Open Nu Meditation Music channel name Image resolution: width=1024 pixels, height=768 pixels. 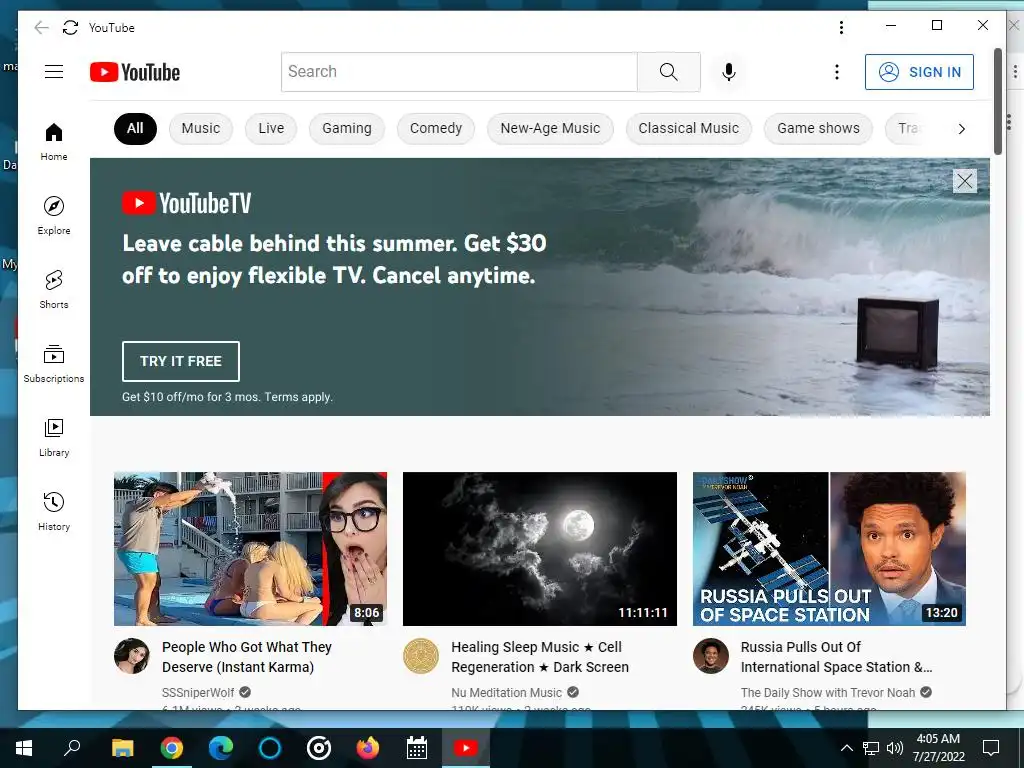[506, 693]
